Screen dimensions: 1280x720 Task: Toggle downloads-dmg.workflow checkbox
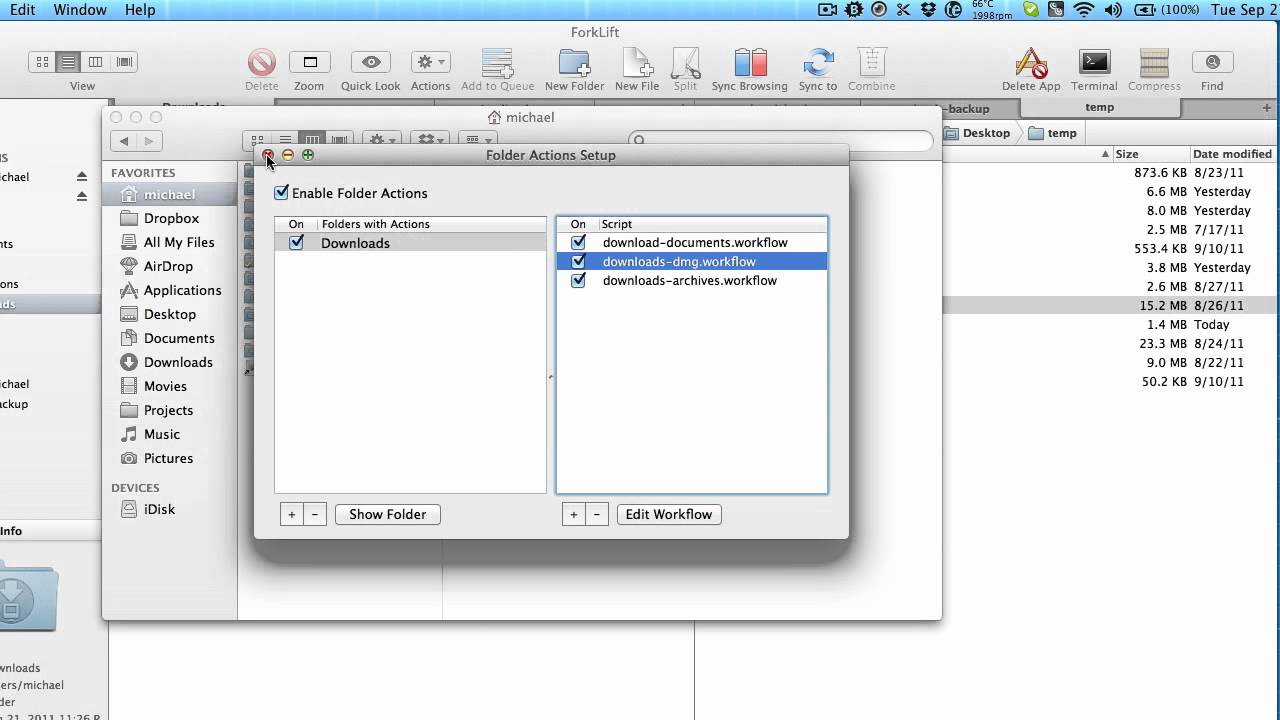point(578,261)
